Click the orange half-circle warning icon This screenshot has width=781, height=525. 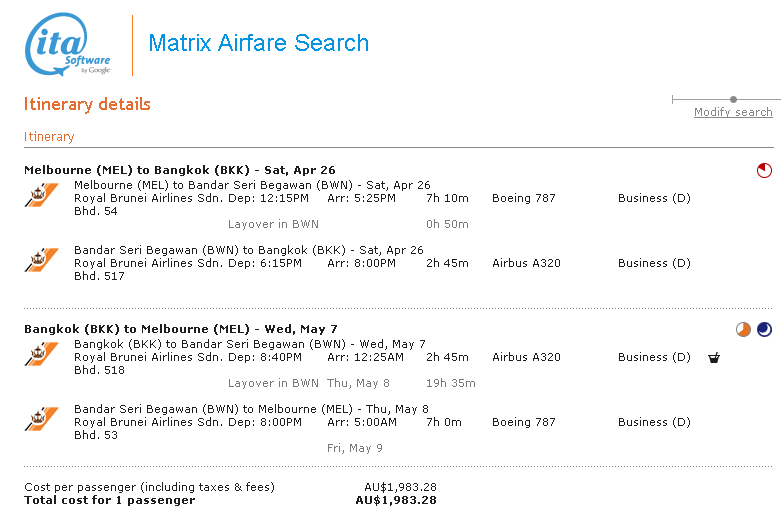pos(743,330)
